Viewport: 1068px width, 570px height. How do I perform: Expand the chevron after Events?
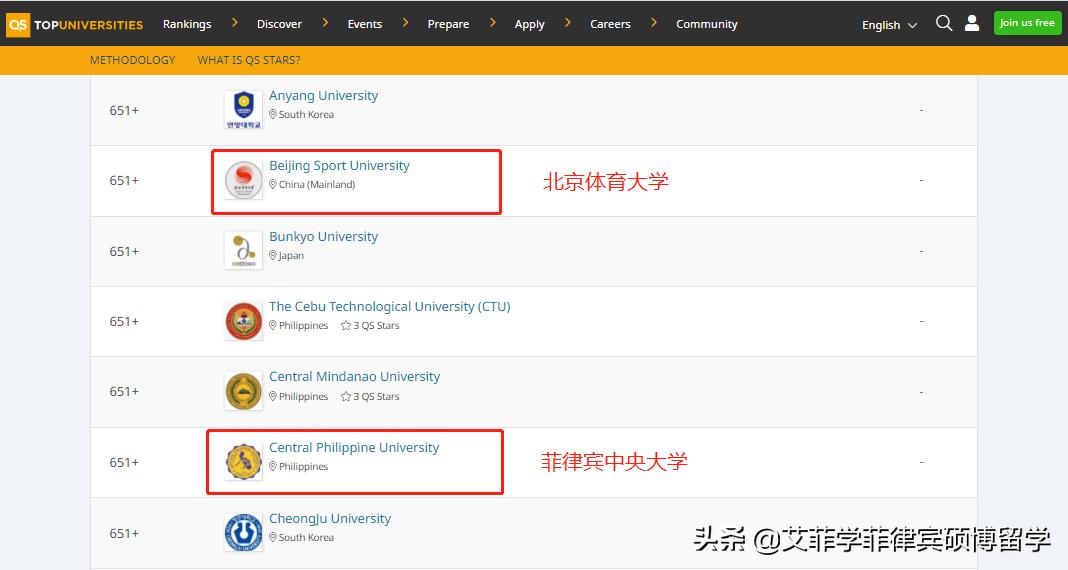coord(406,23)
